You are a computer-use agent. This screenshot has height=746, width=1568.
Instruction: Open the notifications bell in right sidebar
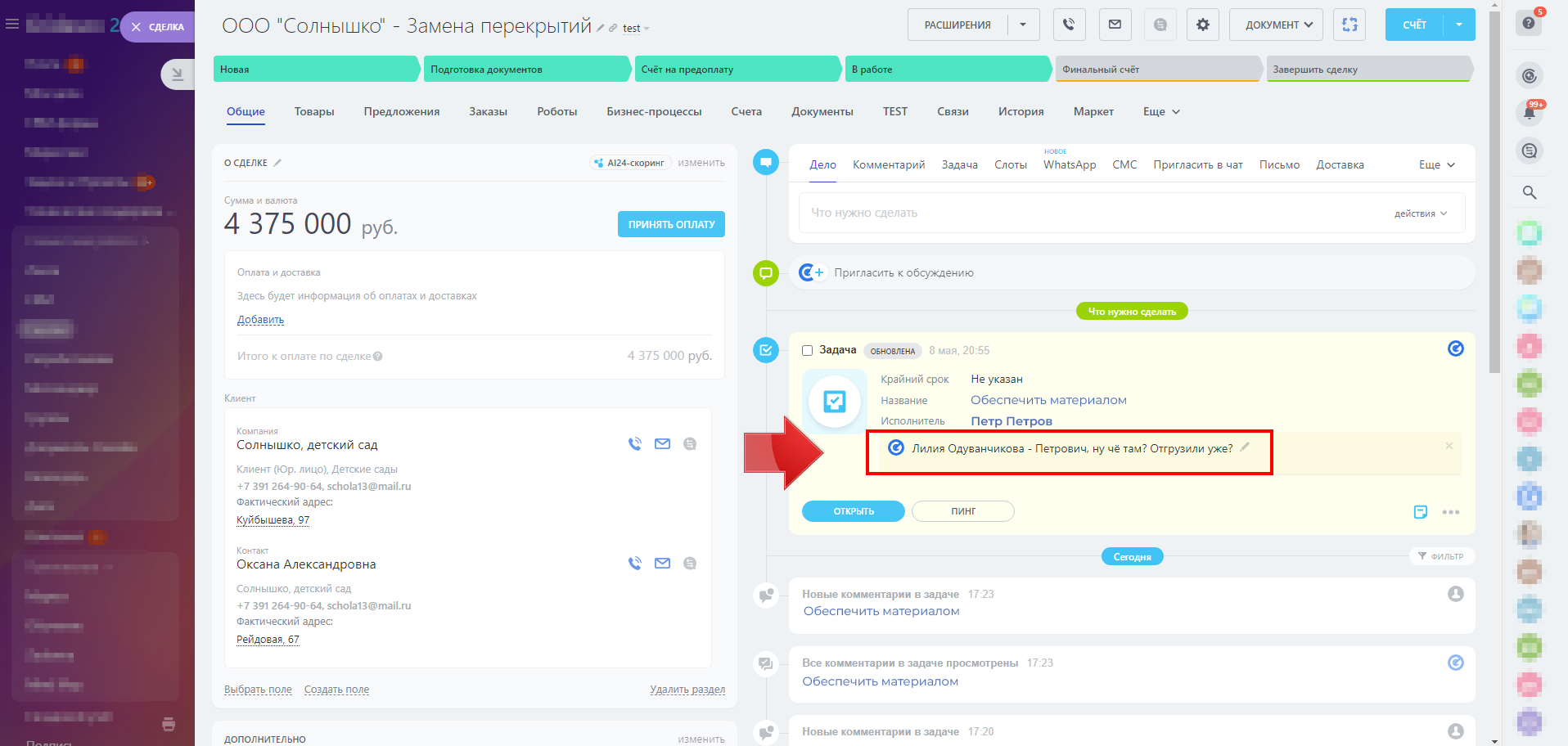(1529, 113)
